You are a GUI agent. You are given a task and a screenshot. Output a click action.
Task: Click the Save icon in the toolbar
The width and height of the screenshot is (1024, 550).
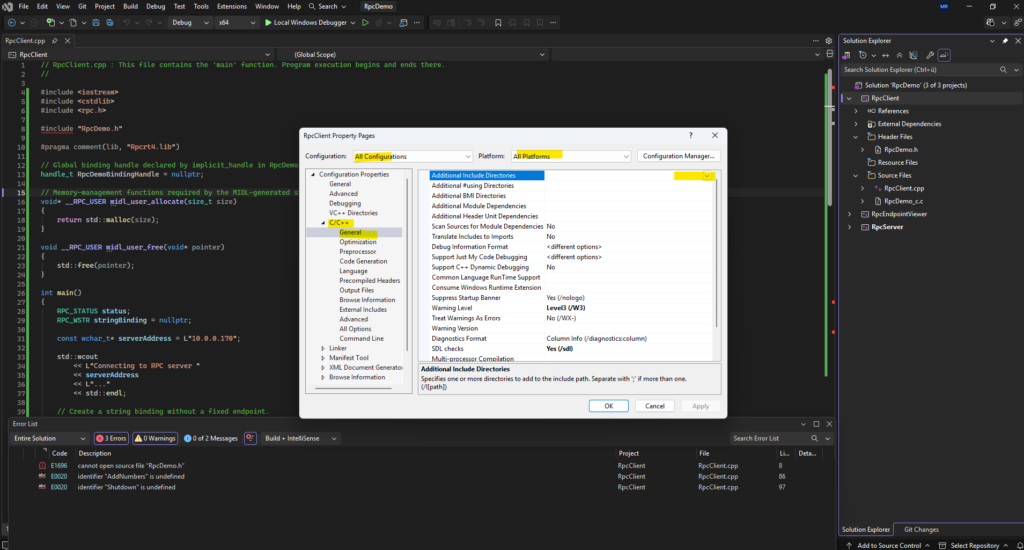point(96,22)
